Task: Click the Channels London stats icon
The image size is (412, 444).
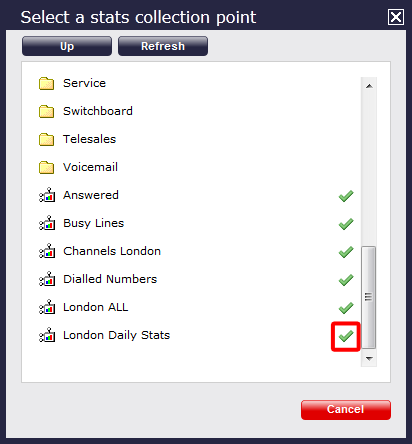Action: click(47, 251)
